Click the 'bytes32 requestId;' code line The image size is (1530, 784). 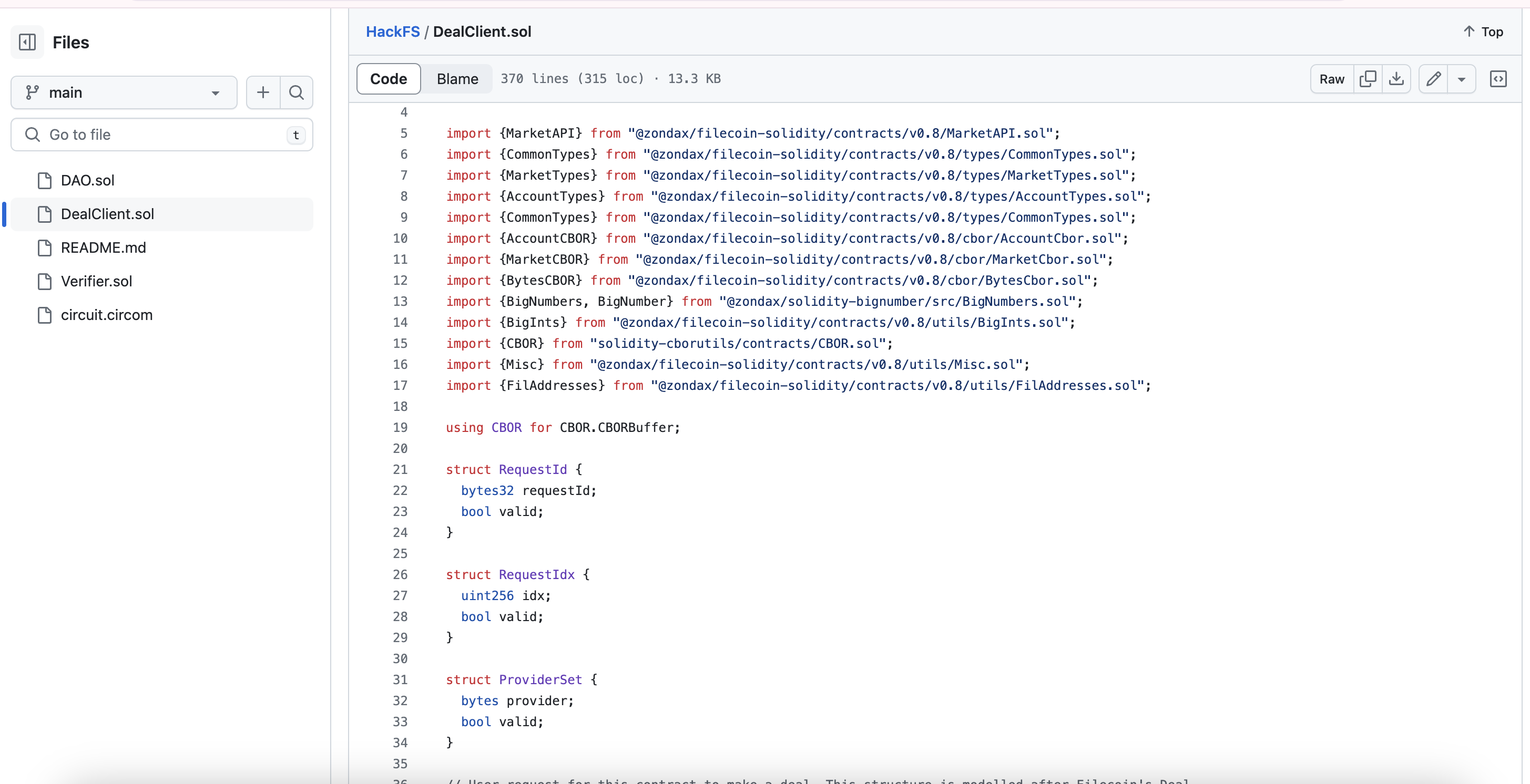(528, 491)
